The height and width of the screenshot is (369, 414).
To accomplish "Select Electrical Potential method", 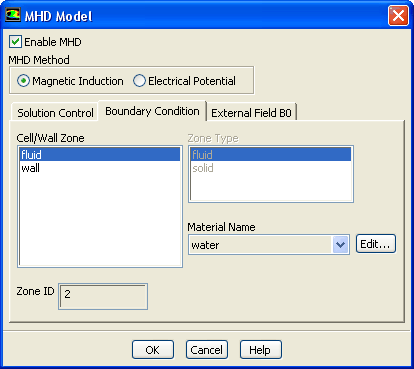I will click(x=184, y=81).
